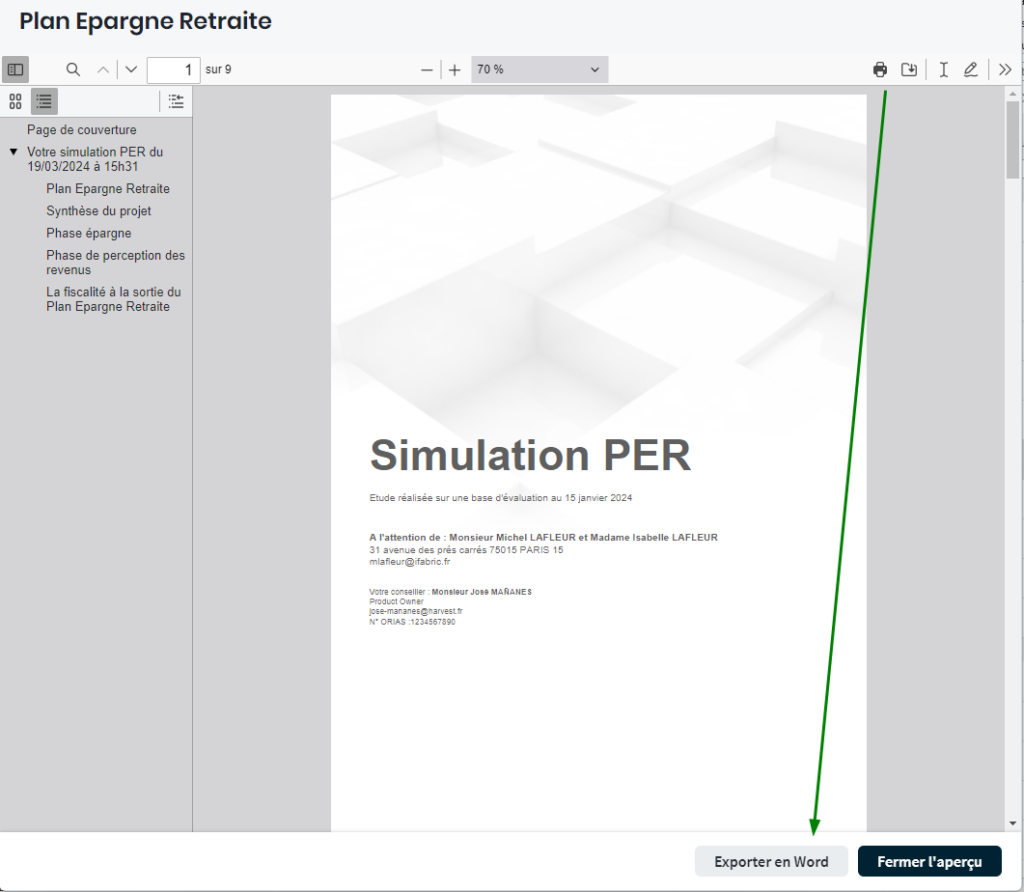1024x892 pixels.
Task: Click the zoom in plus icon
Action: click(455, 70)
